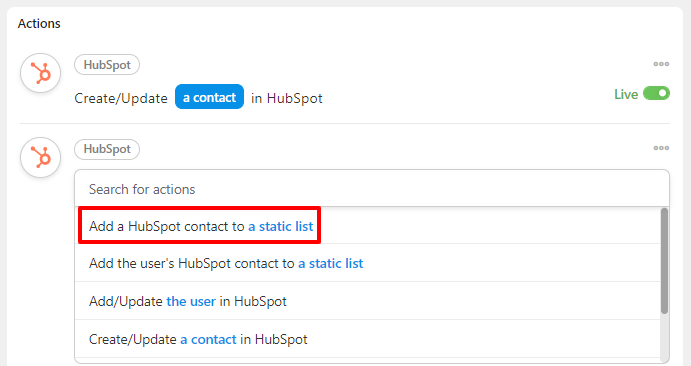
Task: Choose Create/Update a contact in HubSpot option
Action: [368, 339]
